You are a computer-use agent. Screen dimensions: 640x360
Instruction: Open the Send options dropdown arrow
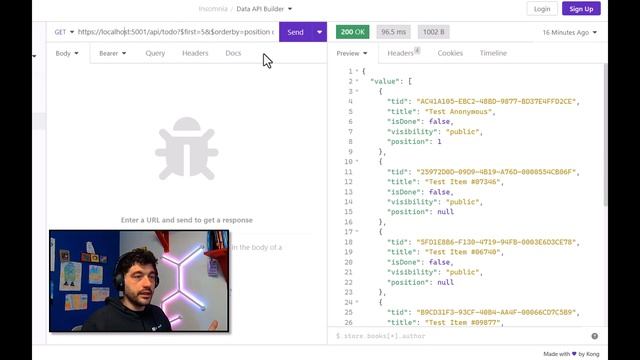click(x=320, y=32)
